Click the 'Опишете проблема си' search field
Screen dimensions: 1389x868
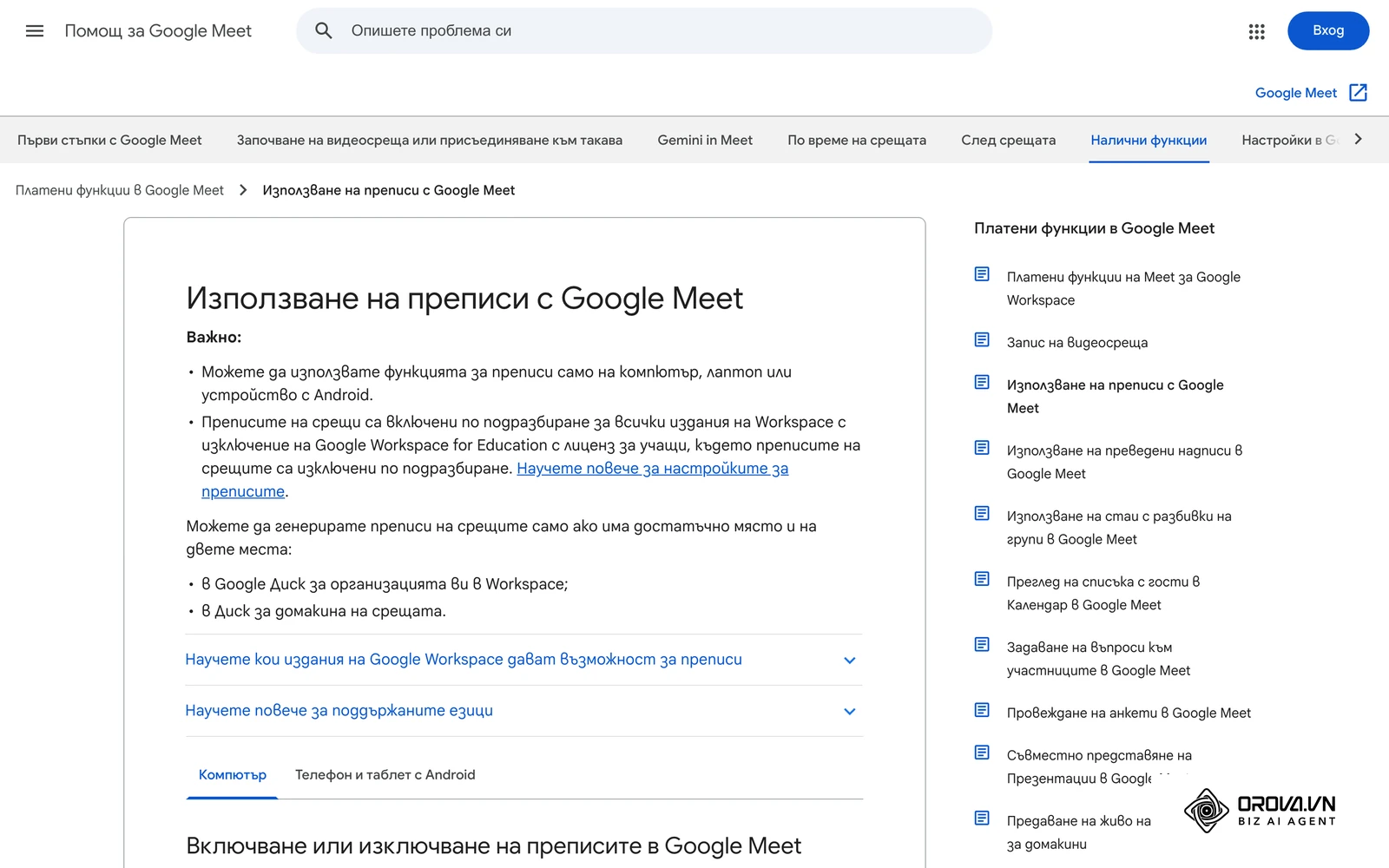point(644,31)
